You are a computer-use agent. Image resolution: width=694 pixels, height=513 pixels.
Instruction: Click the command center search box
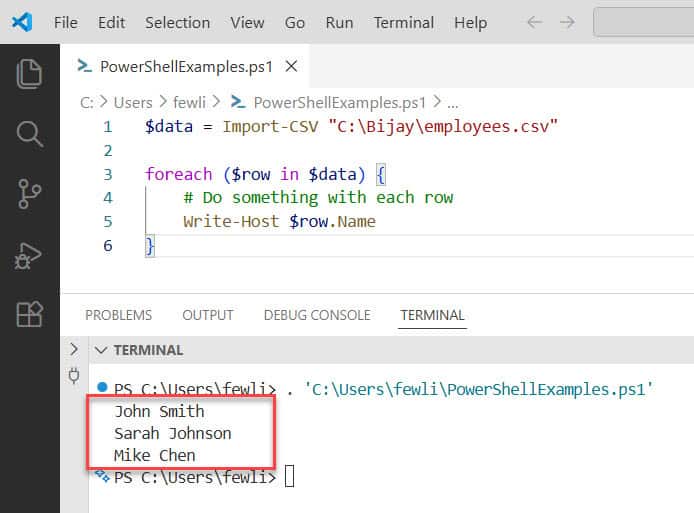click(644, 22)
